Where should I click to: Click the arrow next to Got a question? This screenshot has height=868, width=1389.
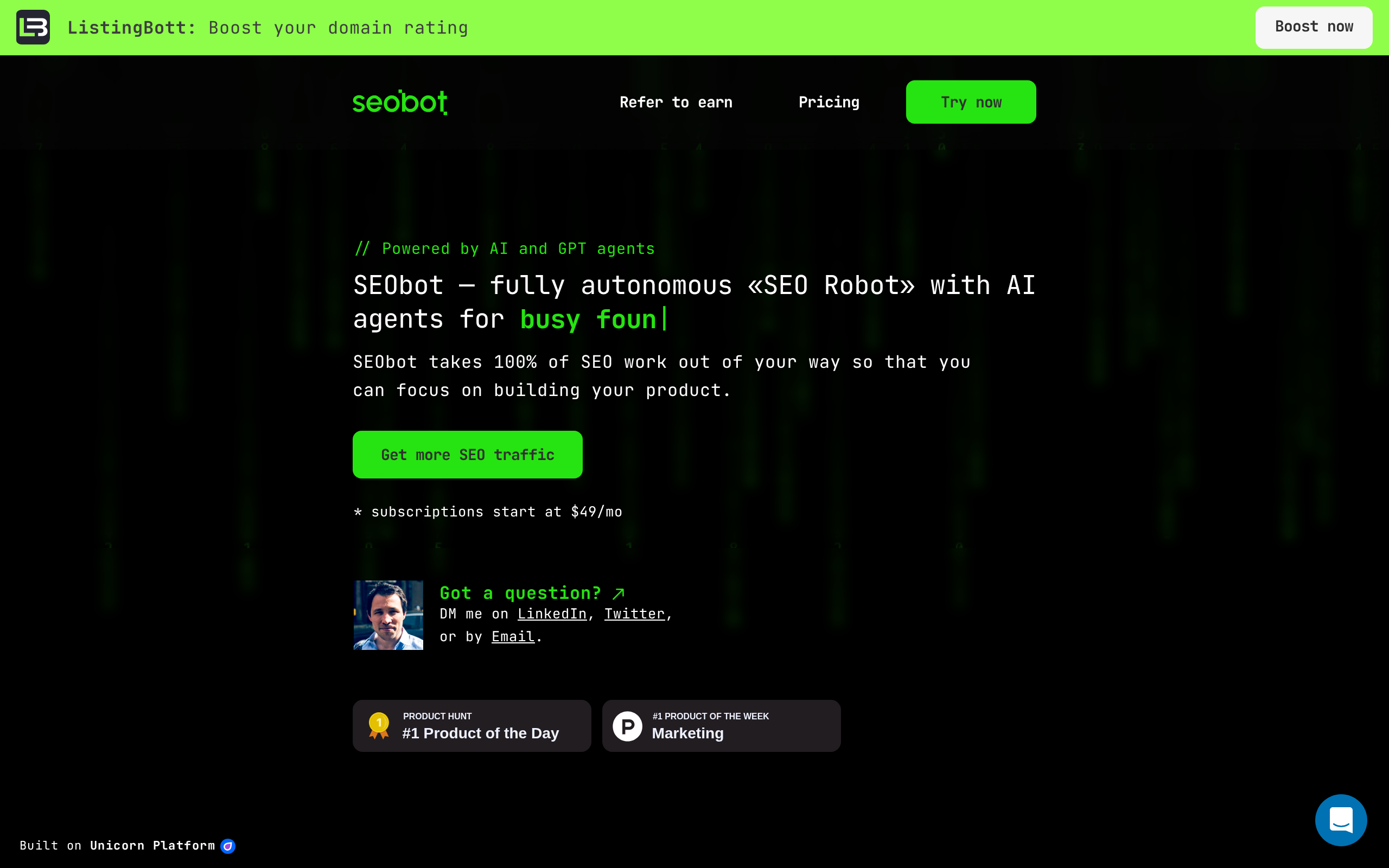619,593
